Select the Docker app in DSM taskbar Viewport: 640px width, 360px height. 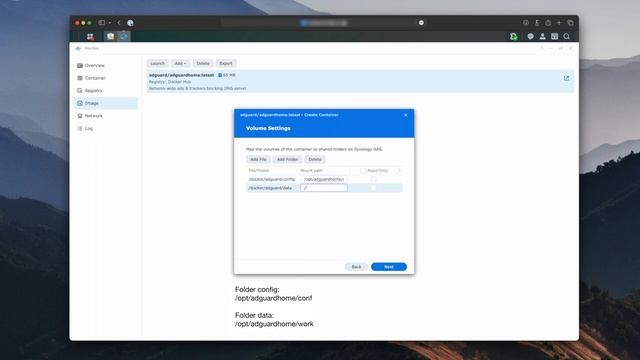124,36
